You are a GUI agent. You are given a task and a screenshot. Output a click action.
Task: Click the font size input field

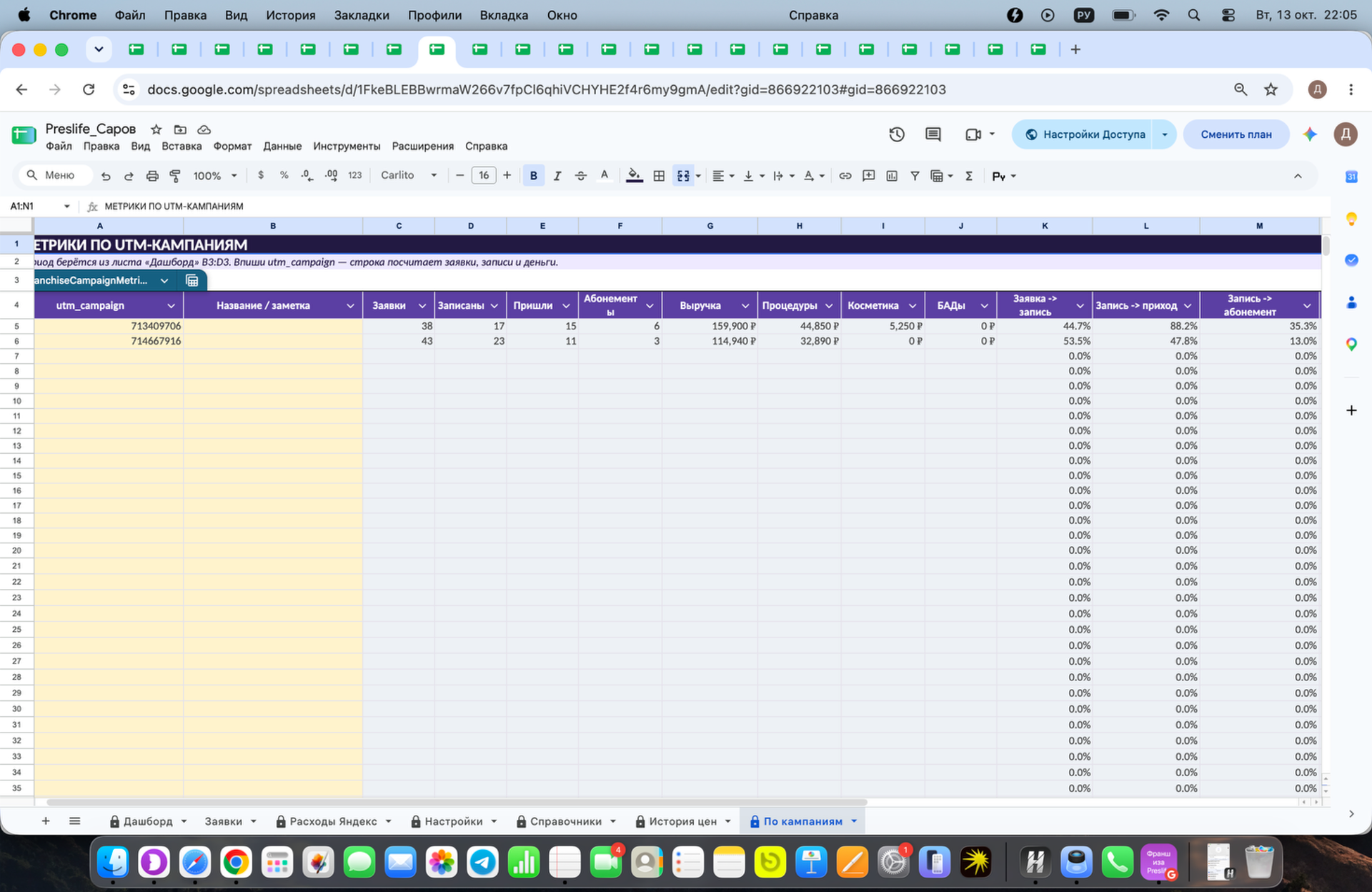coord(484,176)
